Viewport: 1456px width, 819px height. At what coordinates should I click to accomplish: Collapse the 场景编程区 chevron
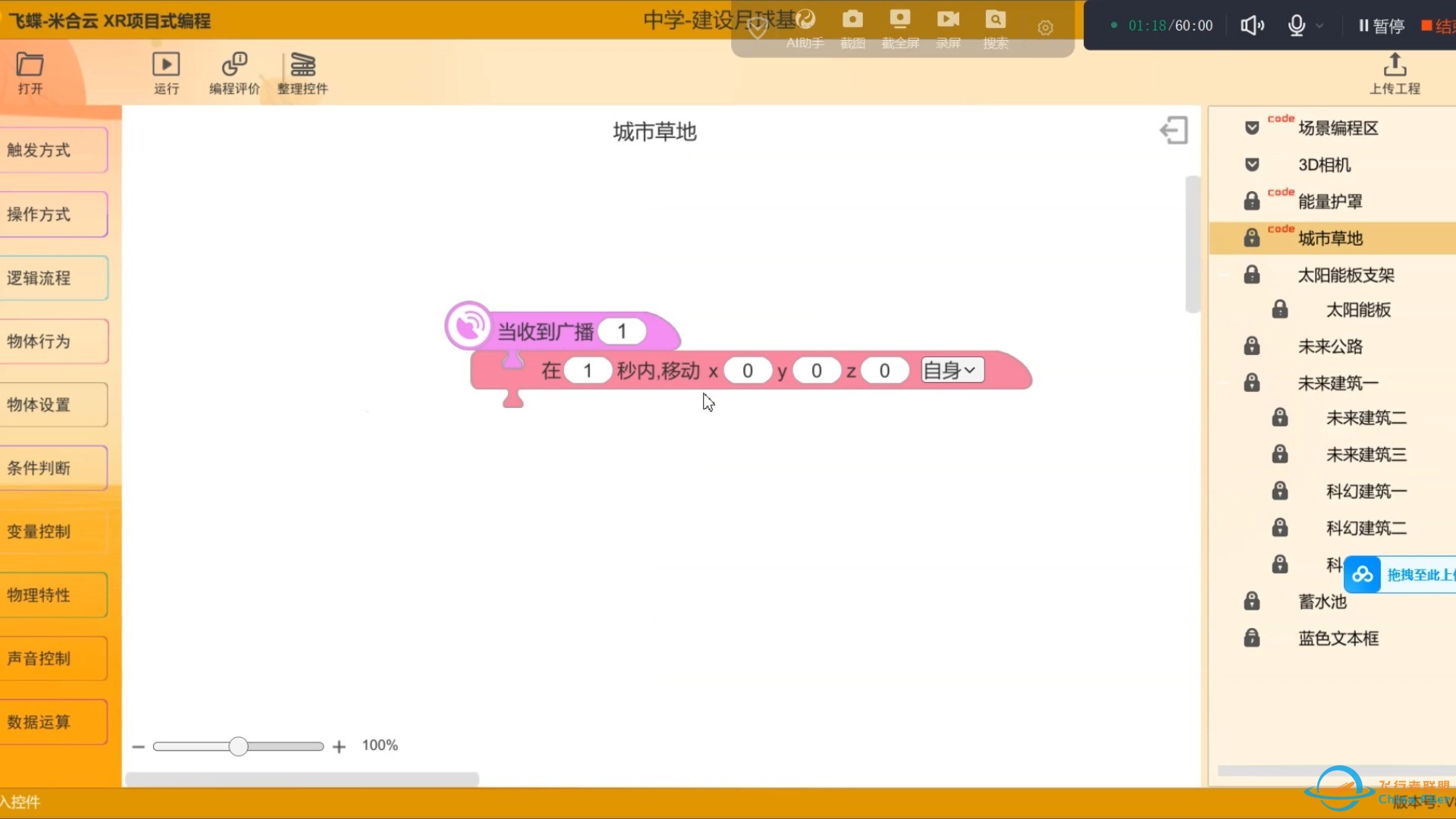tap(1252, 128)
